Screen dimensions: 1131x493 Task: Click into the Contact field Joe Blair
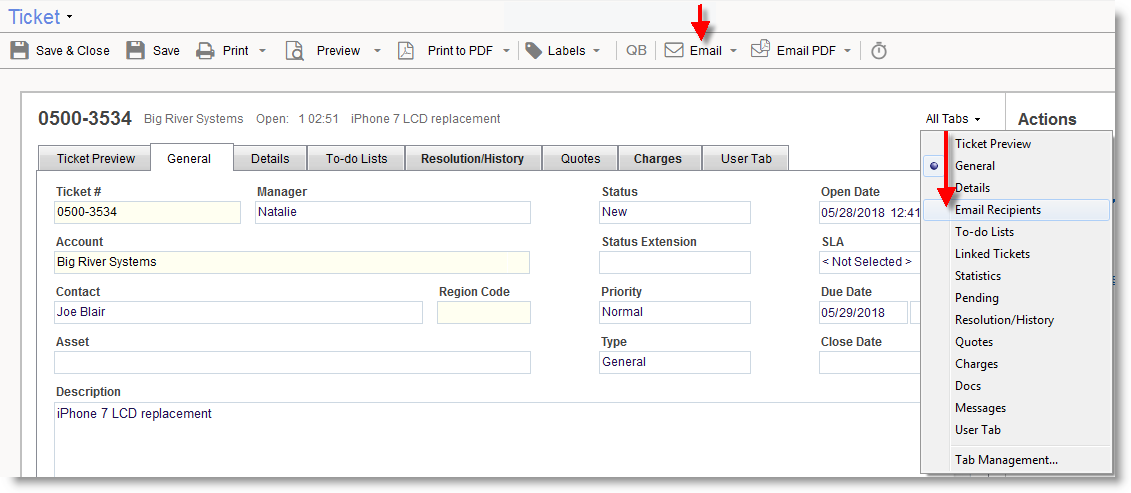[x=238, y=312]
